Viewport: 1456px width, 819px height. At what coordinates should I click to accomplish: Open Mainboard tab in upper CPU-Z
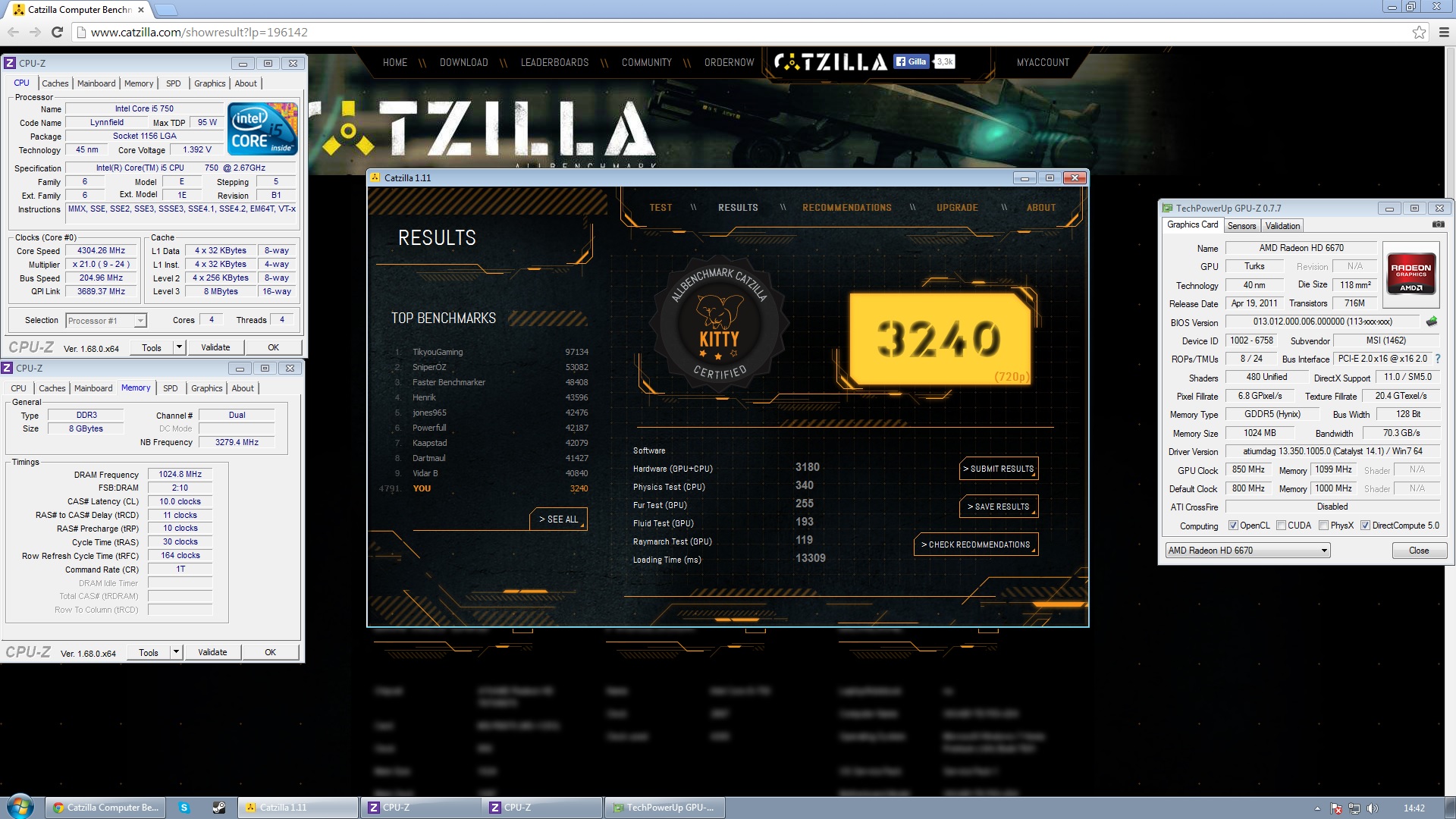pos(96,83)
